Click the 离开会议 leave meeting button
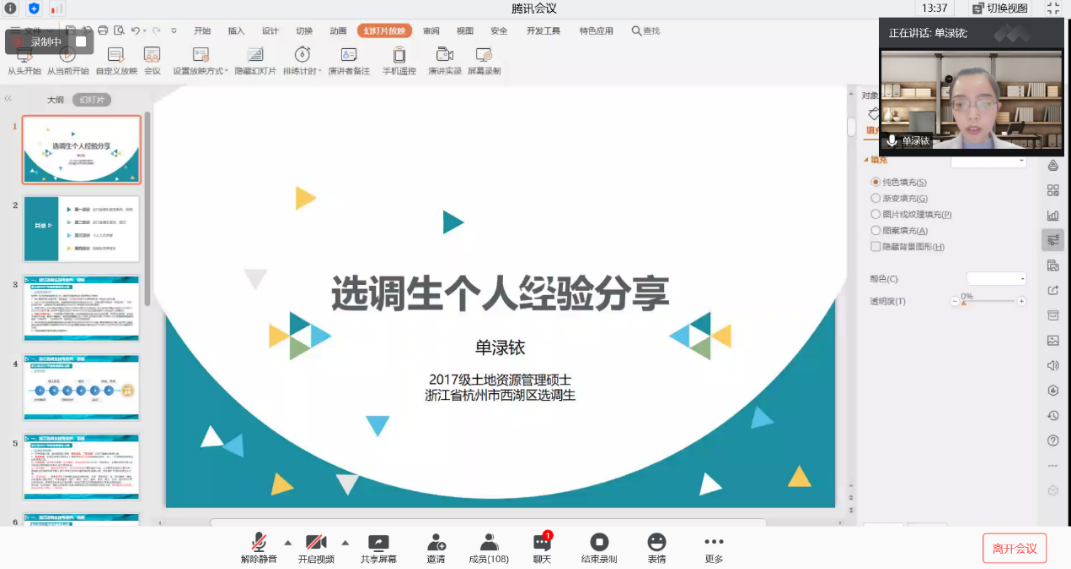The image size is (1071, 569). coord(1014,548)
